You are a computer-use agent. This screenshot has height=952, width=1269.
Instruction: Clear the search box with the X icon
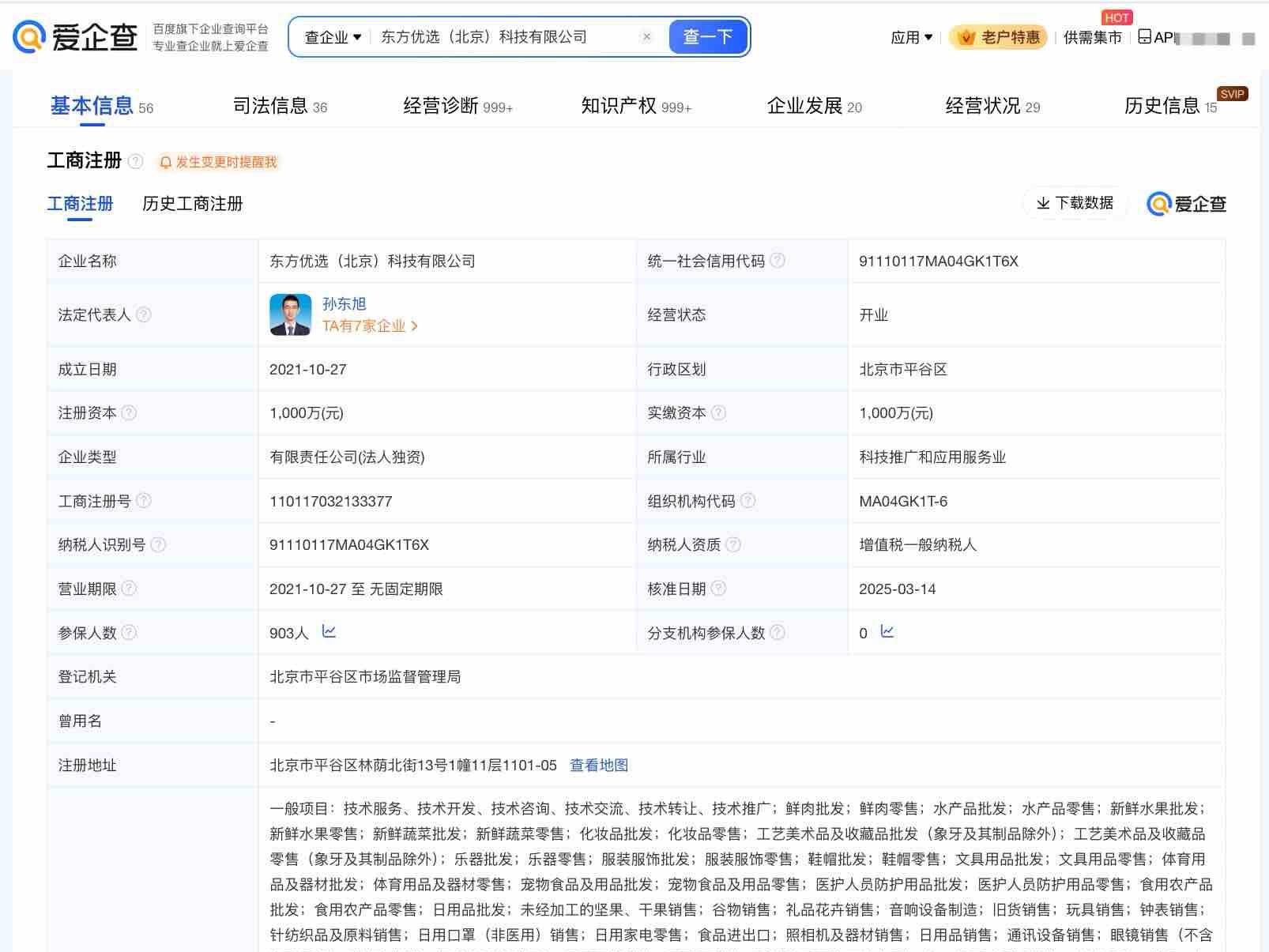click(646, 37)
